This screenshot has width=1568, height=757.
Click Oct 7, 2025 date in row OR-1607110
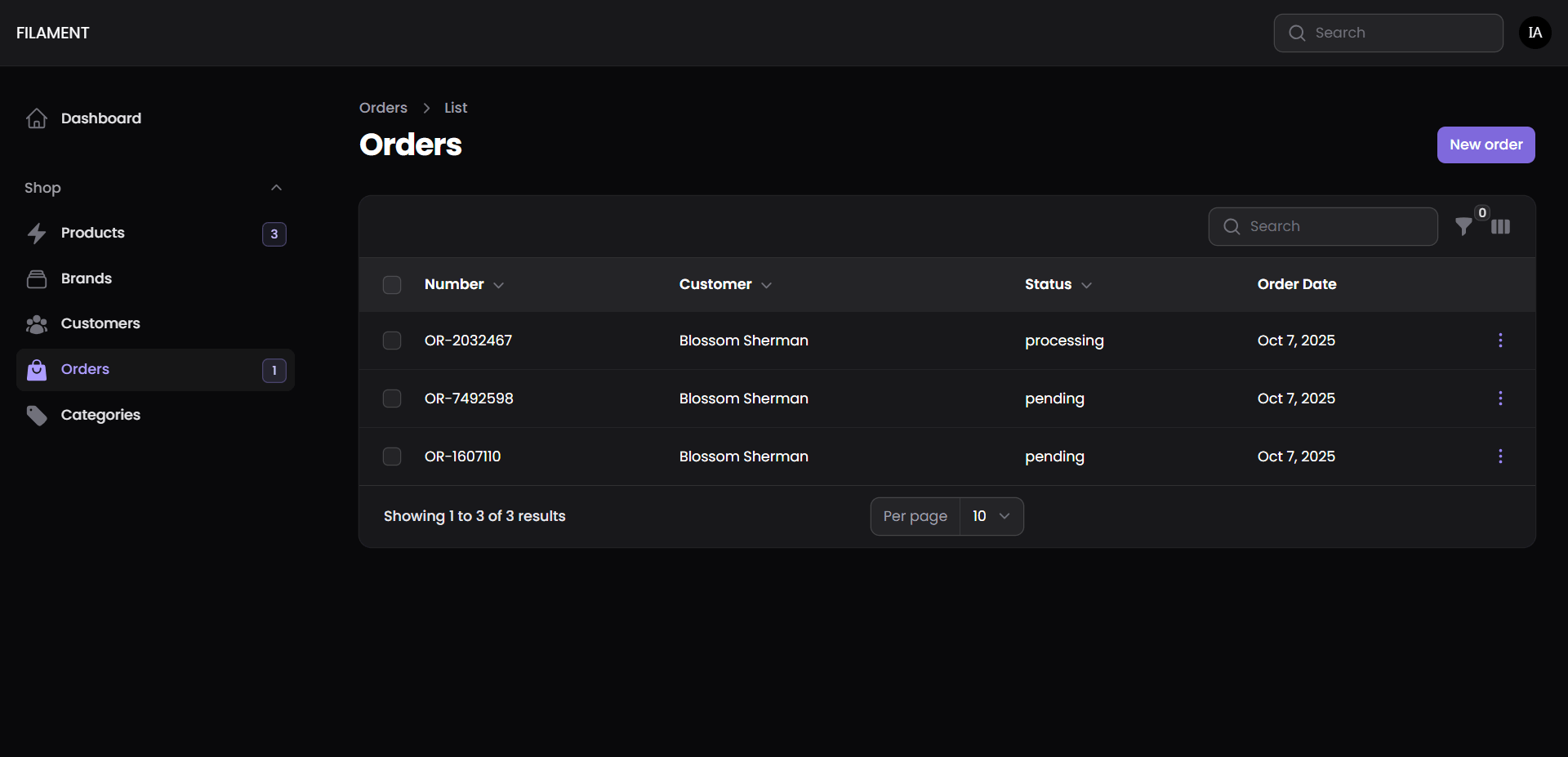pos(1296,456)
